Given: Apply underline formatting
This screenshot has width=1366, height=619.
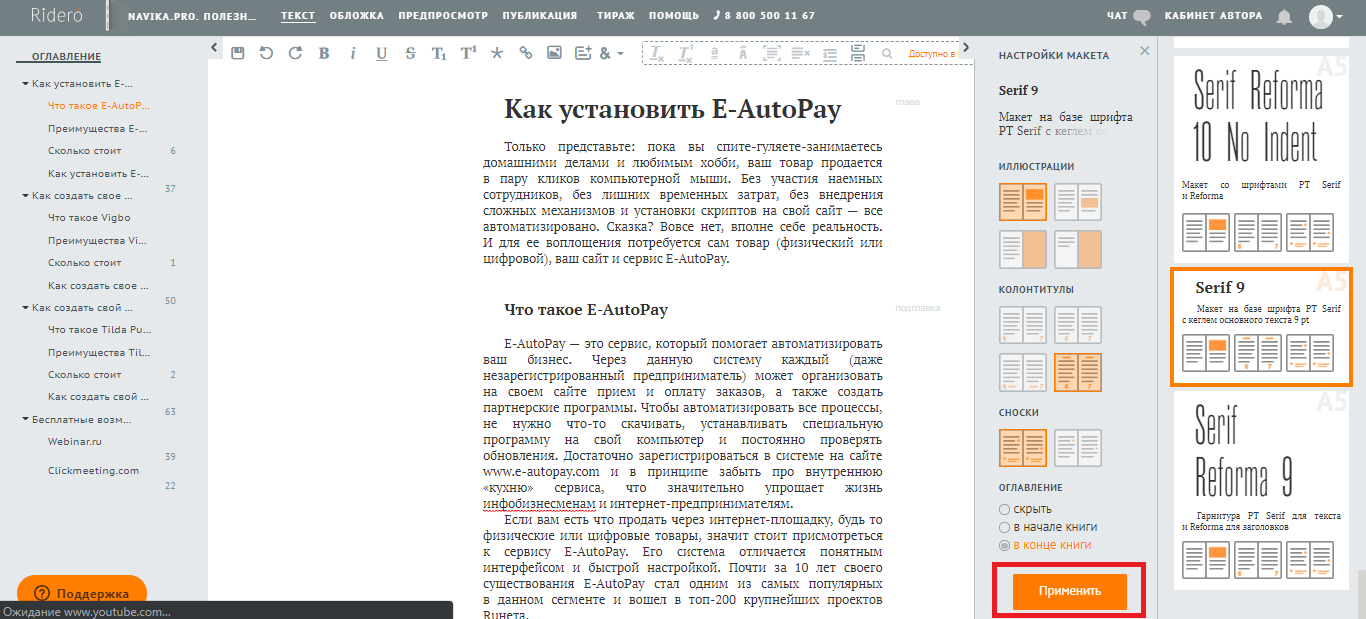Looking at the screenshot, I should click(381, 53).
